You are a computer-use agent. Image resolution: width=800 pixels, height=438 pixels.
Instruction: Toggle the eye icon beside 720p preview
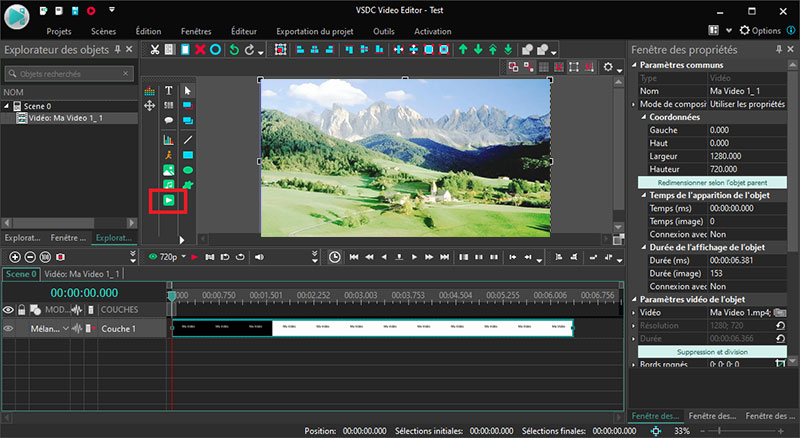point(153,257)
